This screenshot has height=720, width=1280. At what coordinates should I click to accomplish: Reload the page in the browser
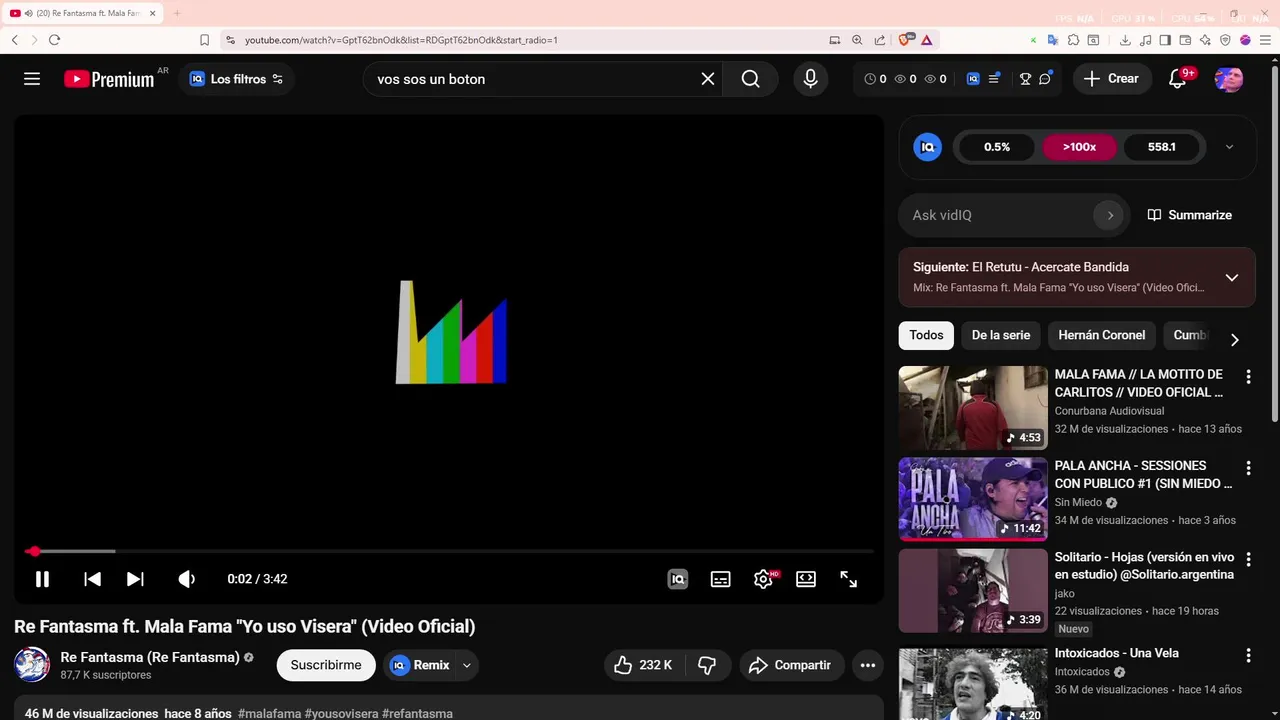pos(54,40)
